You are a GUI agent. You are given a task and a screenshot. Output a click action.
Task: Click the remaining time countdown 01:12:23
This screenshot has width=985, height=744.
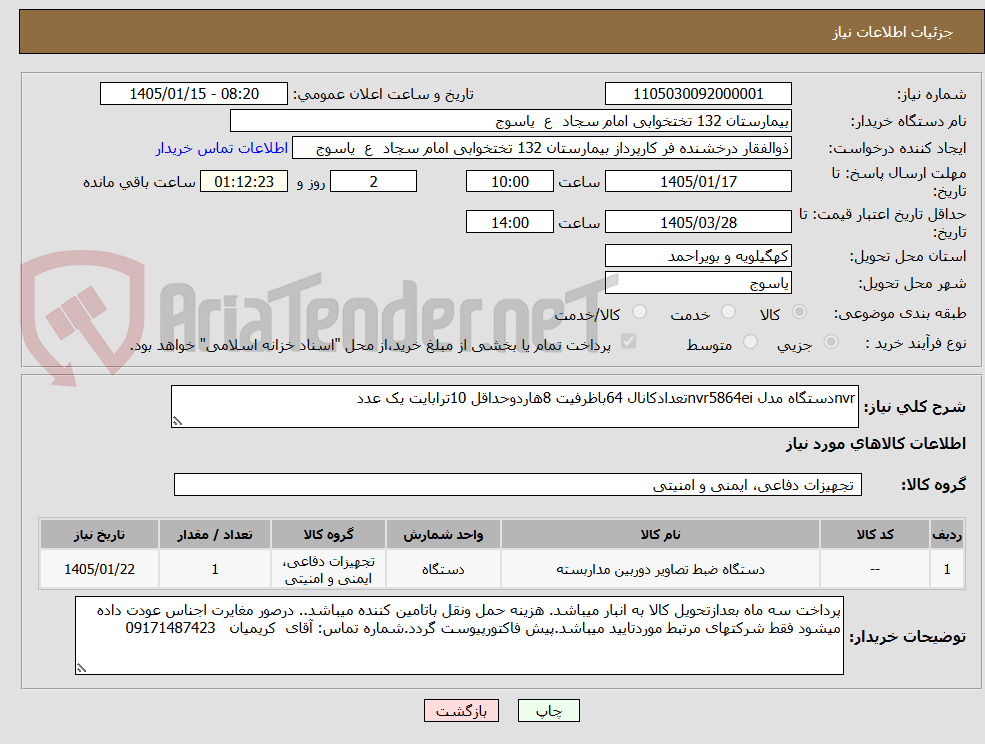244,182
